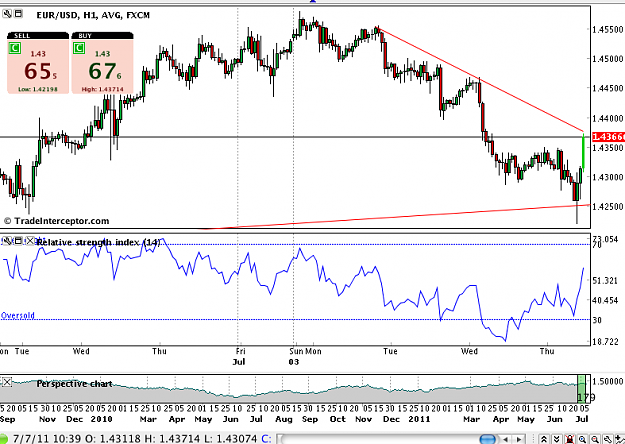
Task: Click the left arrow scroll button
Action: (x=506, y=440)
